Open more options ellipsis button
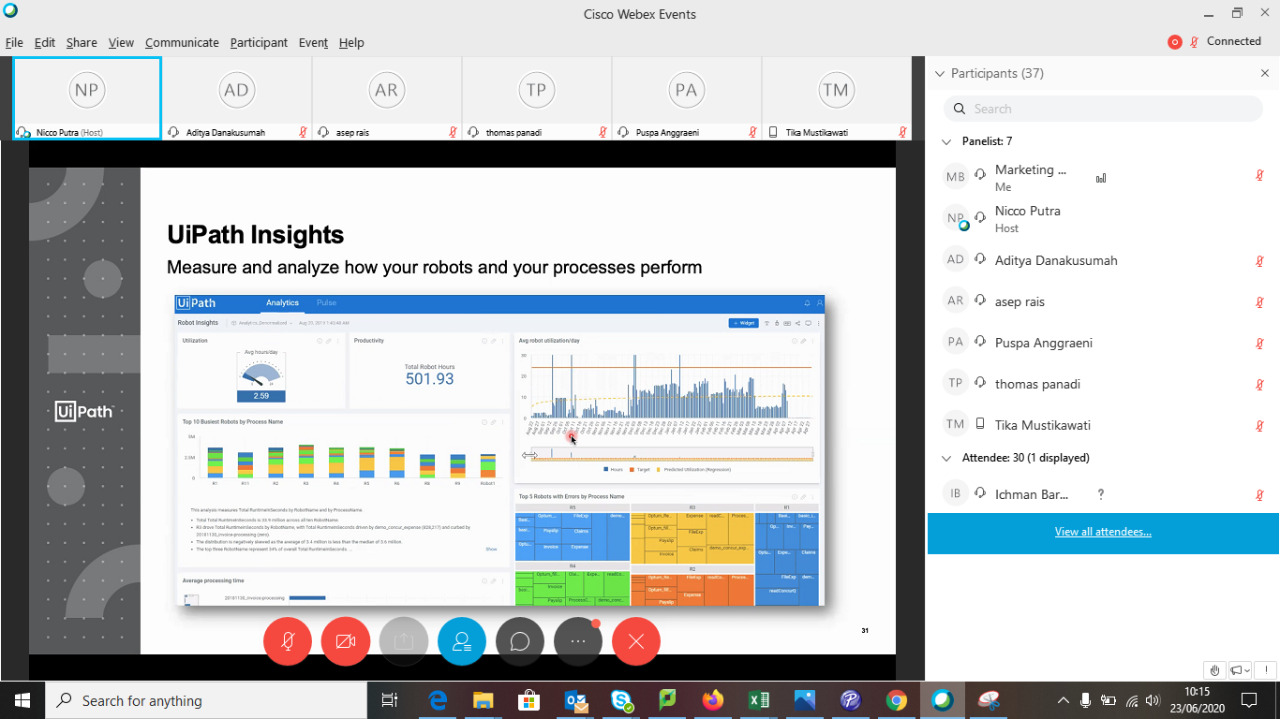The height and width of the screenshot is (719, 1280). tap(578, 642)
